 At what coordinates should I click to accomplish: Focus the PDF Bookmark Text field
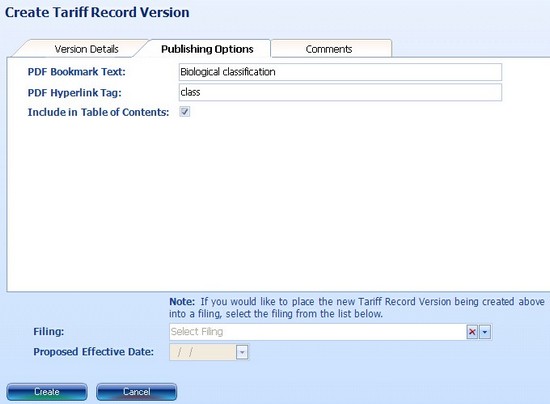pyautogui.click(x=340, y=72)
